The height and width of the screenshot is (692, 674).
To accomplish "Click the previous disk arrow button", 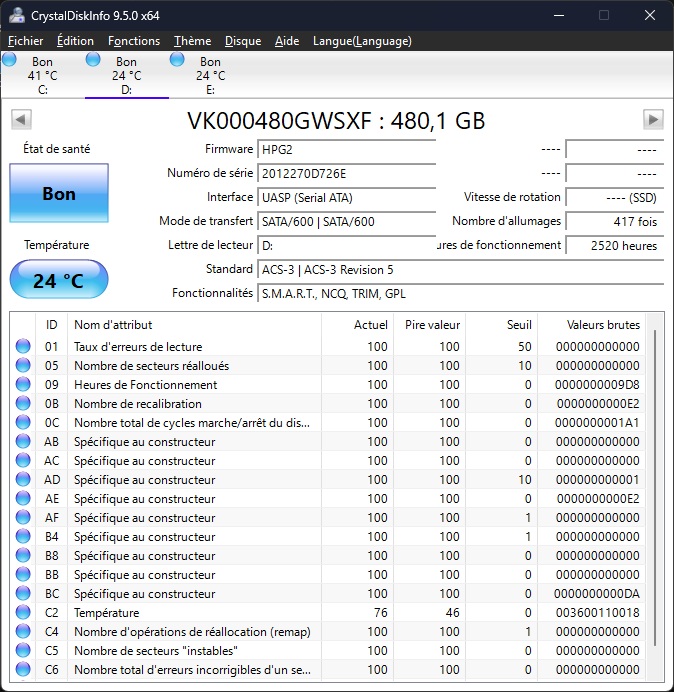I will coord(21,119).
